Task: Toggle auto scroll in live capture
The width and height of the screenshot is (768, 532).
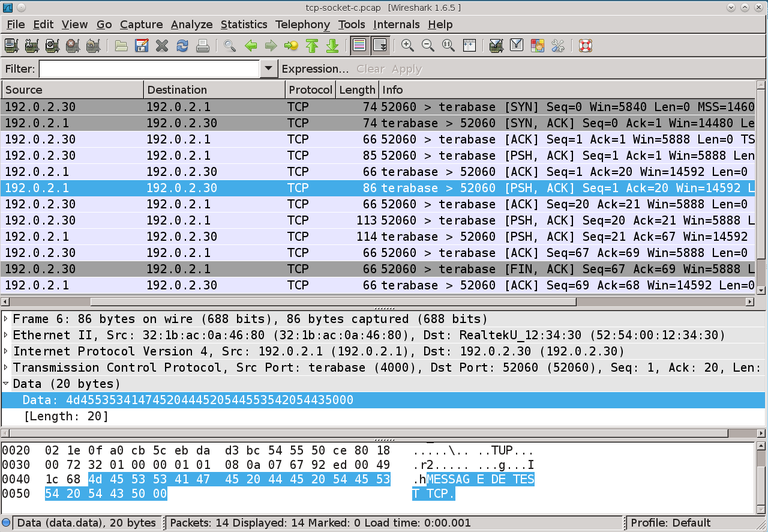Action: [x=381, y=46]
